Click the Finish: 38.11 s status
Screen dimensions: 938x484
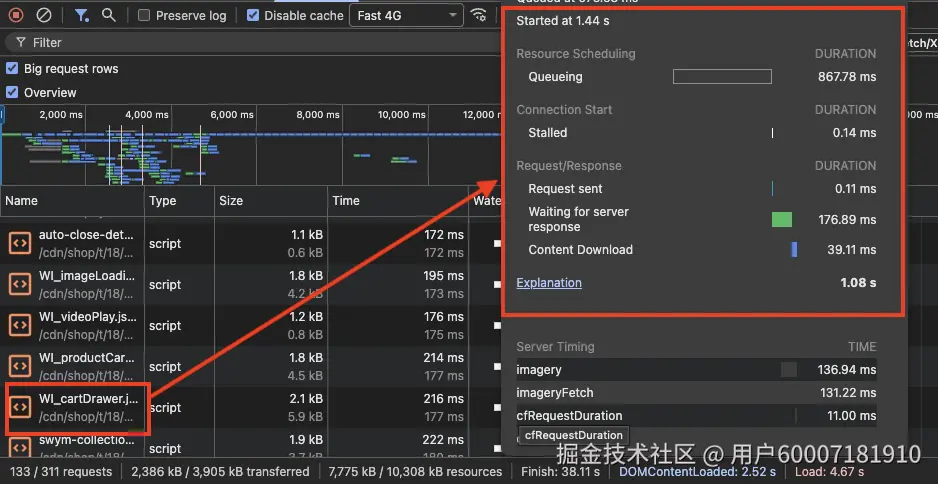click(560, 471)
